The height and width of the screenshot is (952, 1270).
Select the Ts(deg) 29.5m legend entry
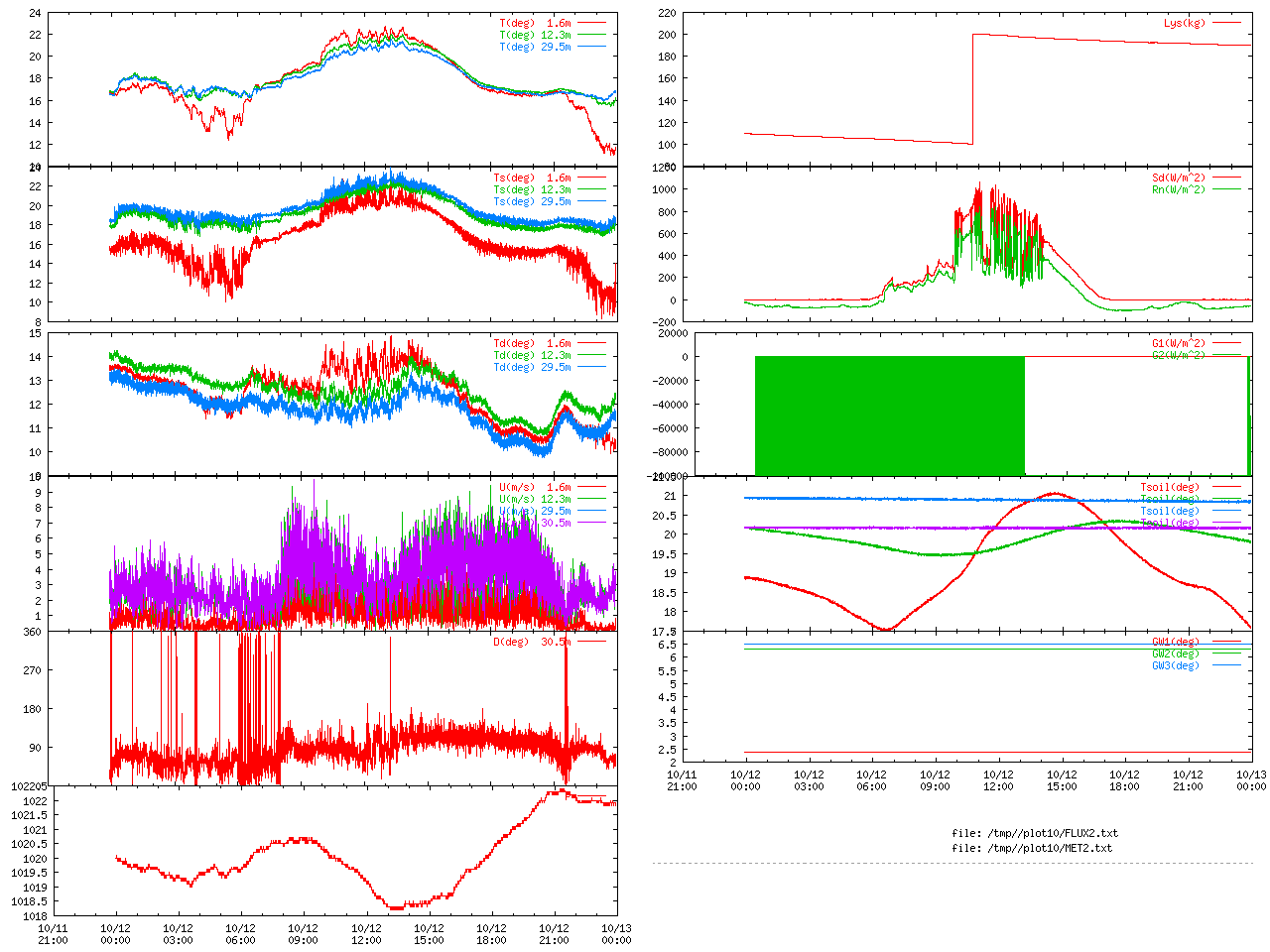(x=532, y=202)
